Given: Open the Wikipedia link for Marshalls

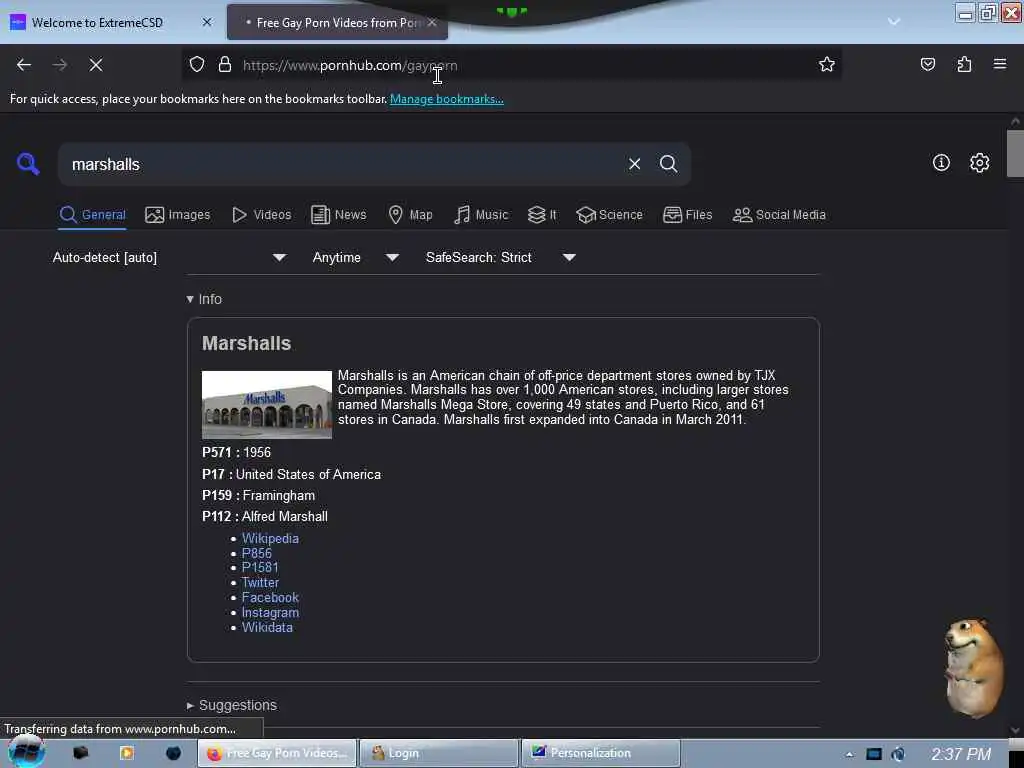Looking at the screenshot, I should click(x=270, y=538).
